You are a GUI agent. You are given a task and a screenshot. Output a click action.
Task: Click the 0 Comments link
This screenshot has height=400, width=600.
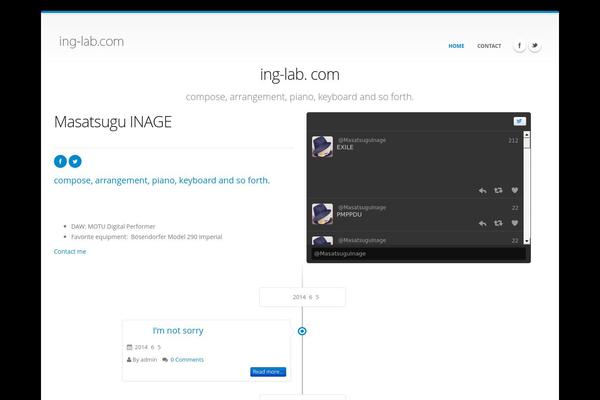187,359
